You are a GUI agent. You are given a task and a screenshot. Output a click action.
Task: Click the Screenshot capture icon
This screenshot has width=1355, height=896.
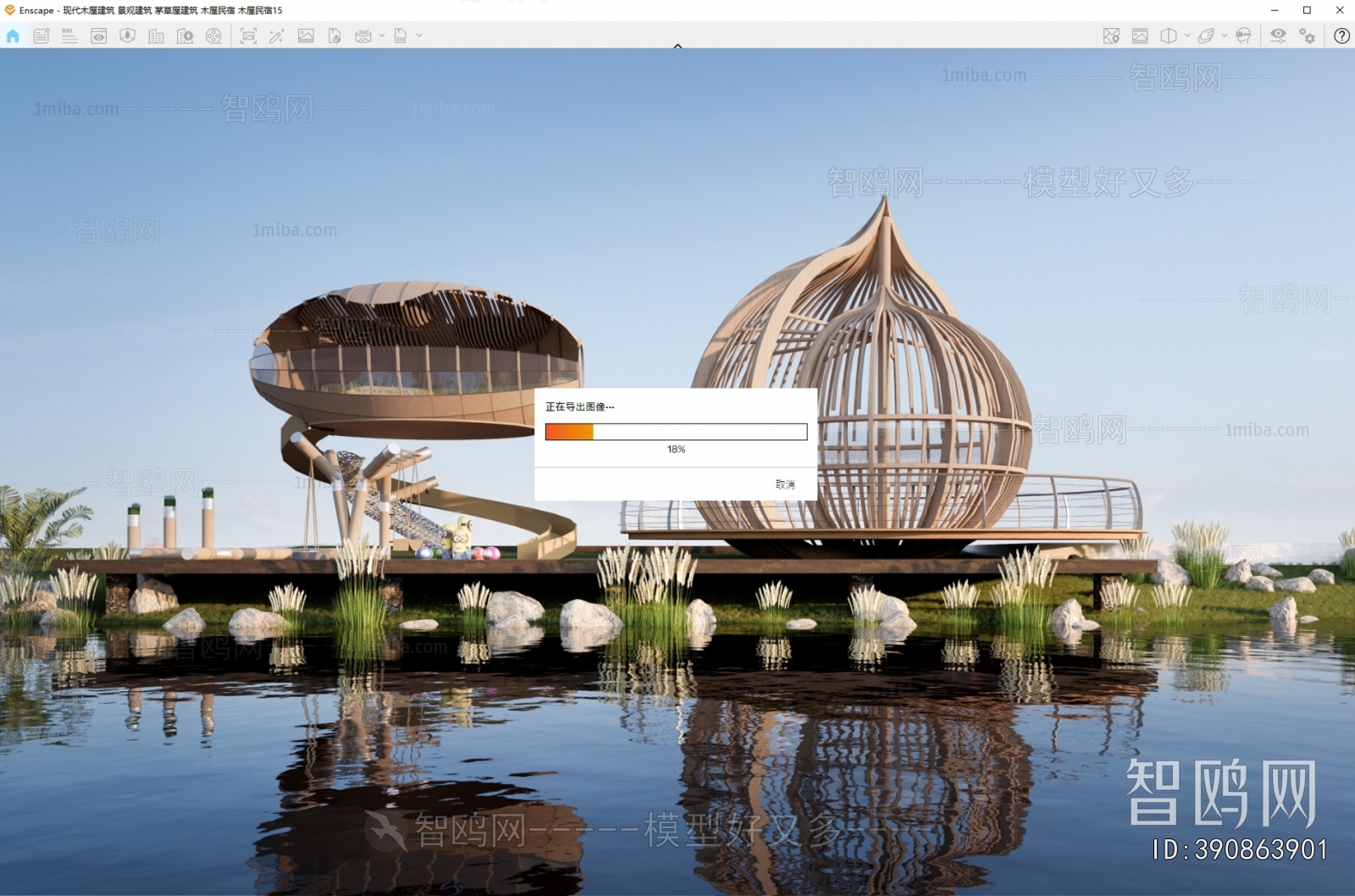pos(248,36)
